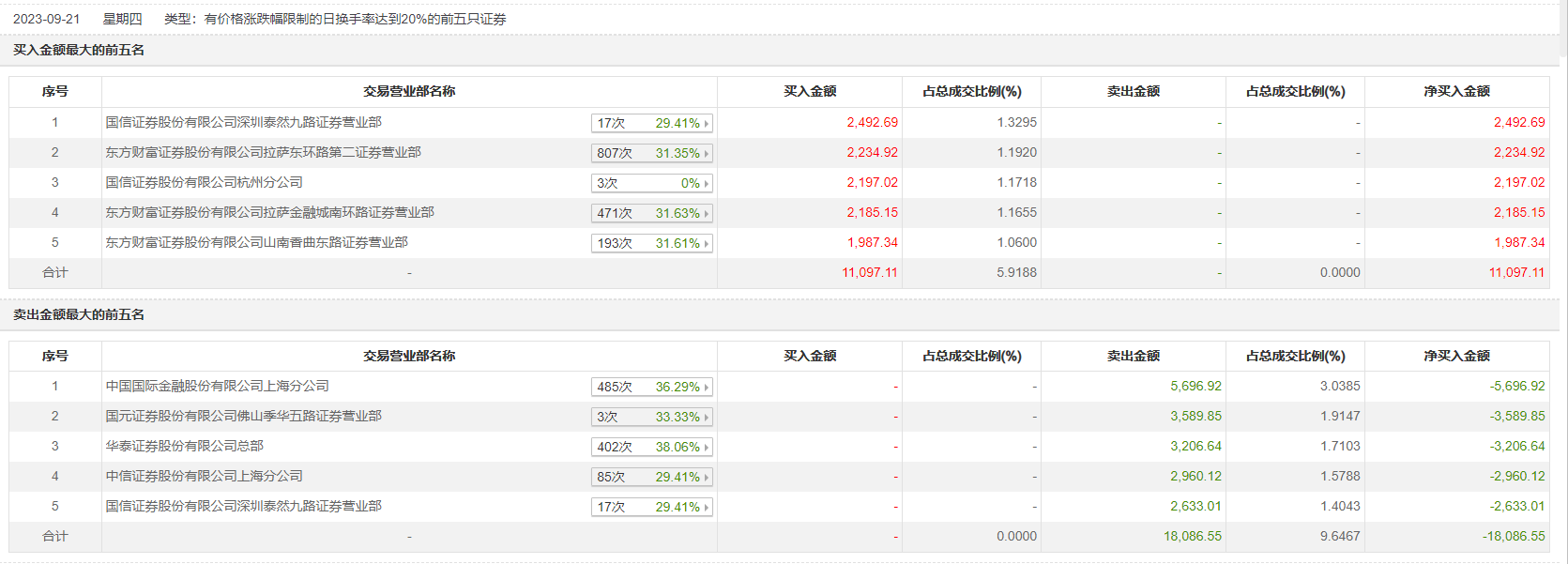Click sell amount 2,960.12 in 卖出金额 column
The width and height of the screenshot is (1568, 564).
pyautogui.click(x=1195, y=476)
